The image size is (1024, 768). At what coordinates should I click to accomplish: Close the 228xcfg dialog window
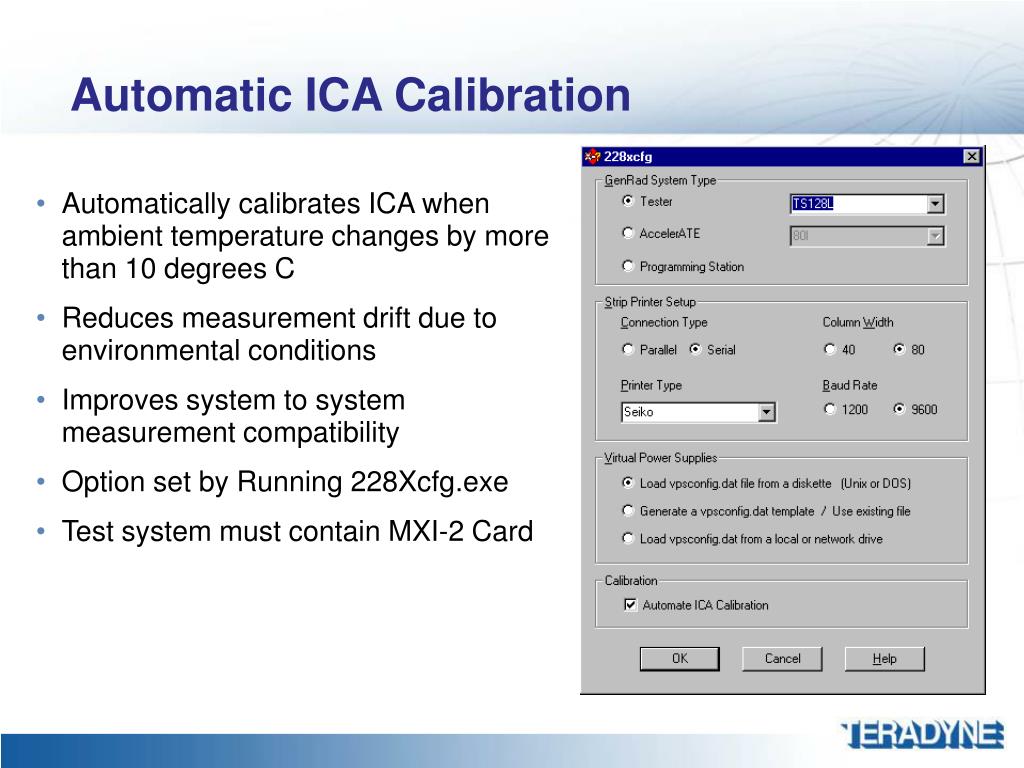[972, 157]
